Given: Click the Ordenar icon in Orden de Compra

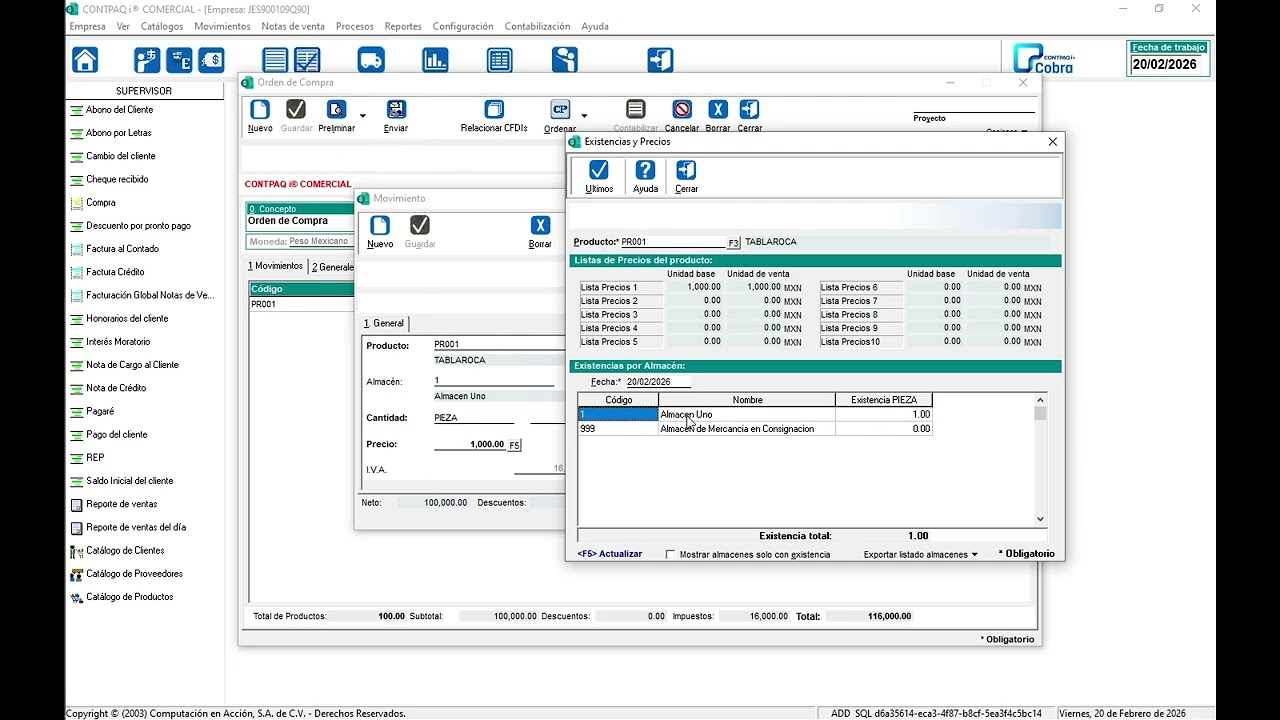Looking at the screenshot, I should 560,116.
